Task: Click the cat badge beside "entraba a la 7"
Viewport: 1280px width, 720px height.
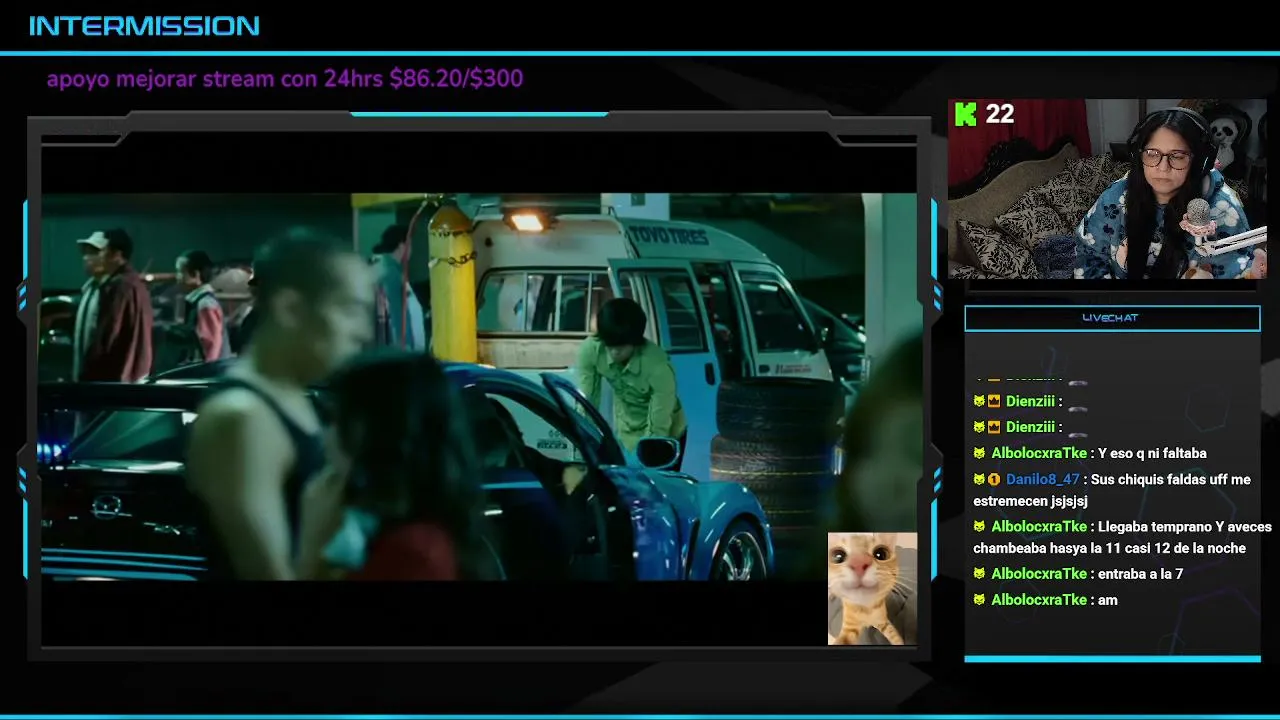Action: [979, 574]
